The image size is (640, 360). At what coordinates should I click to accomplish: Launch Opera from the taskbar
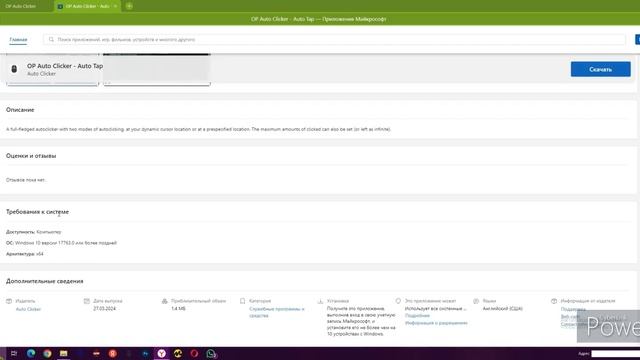click(194, 353)
